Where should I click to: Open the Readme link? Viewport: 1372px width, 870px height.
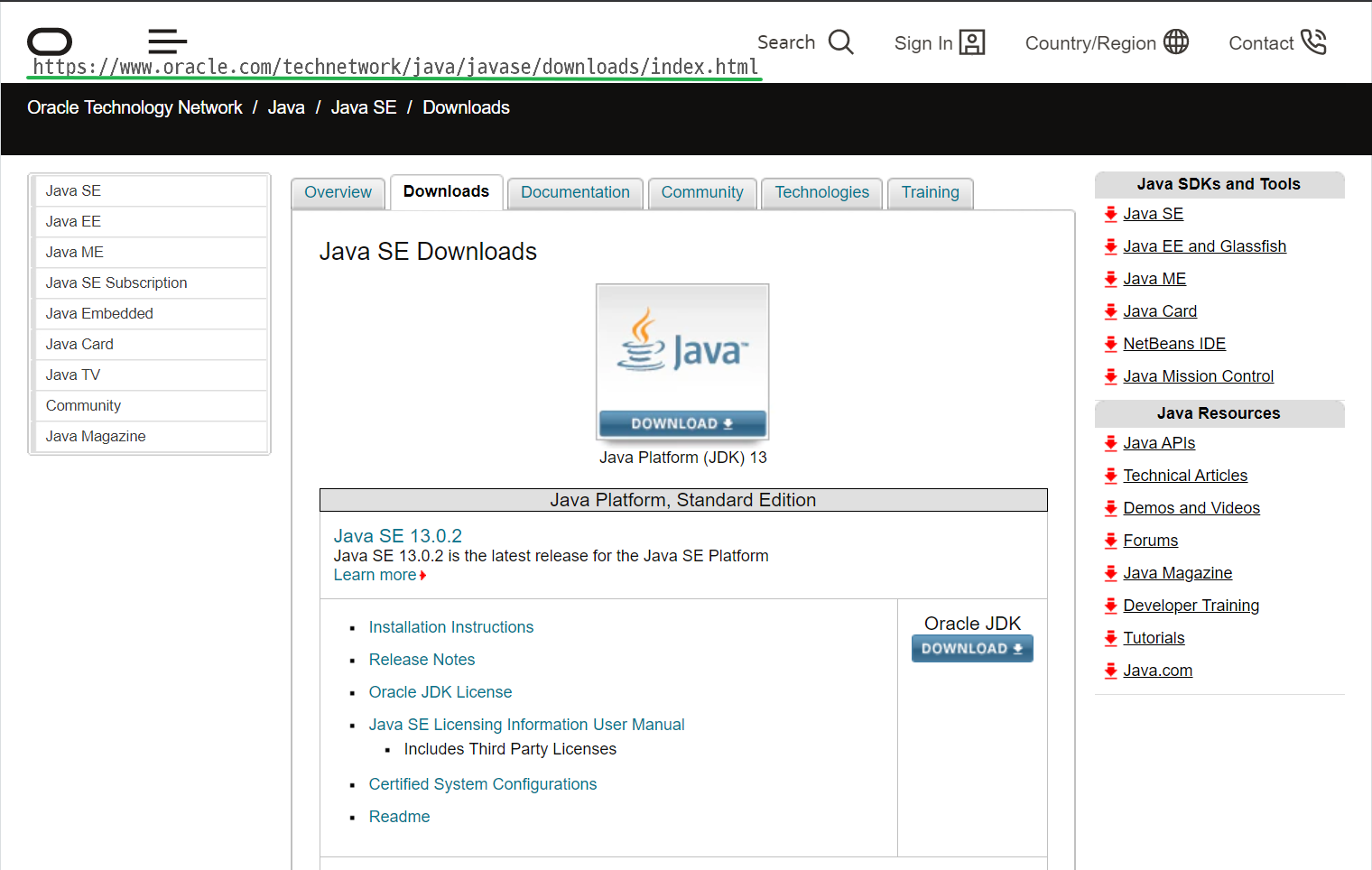coord(399,817)
